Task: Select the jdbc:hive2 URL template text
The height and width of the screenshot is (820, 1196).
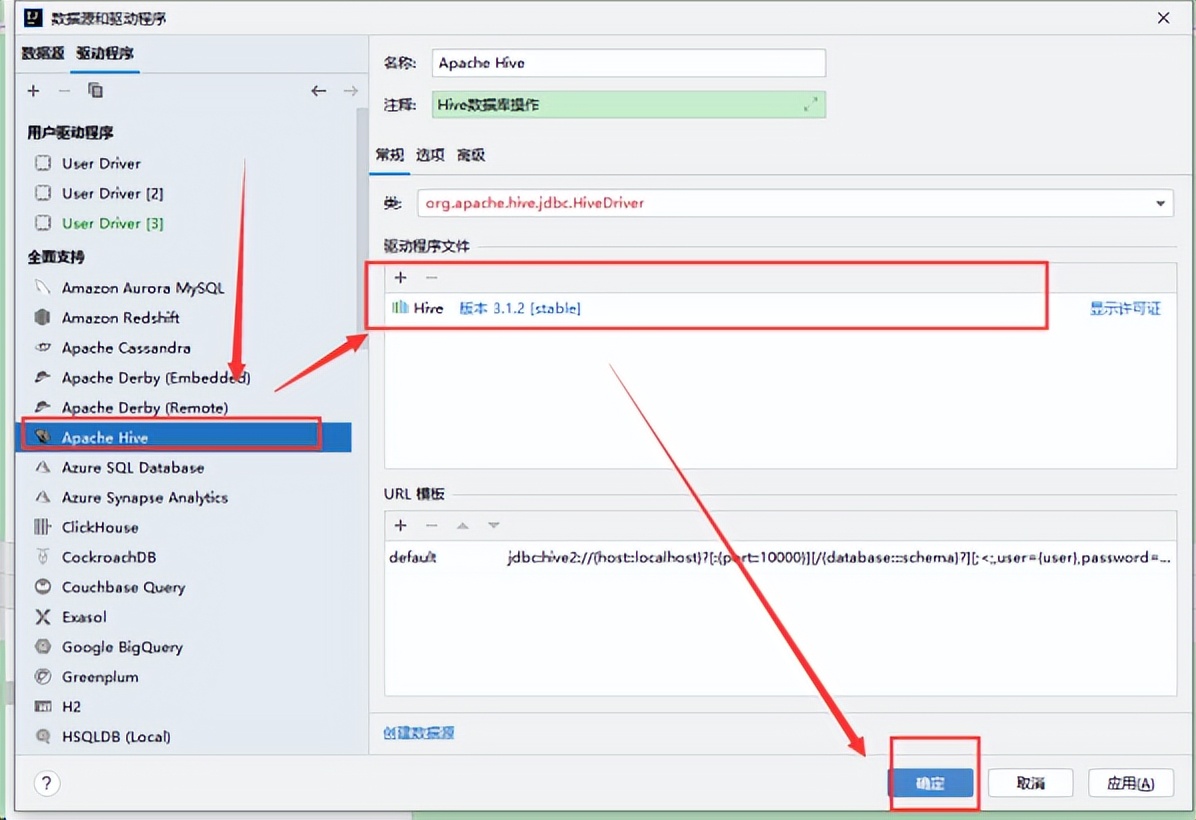Action: pyautogui.click(x=838, y=558)
